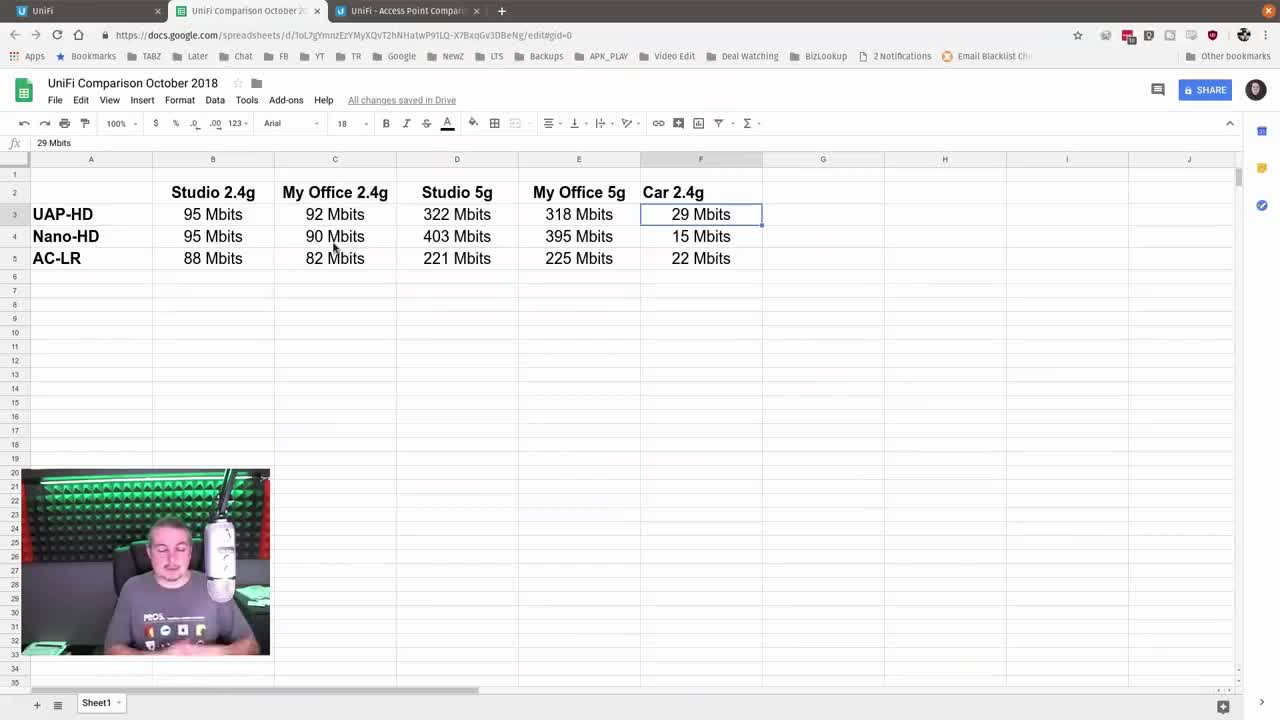Image resolution: width=1280 pixels, height=720 pixels.
Task: Decrease decimal places
Action: 194,123
